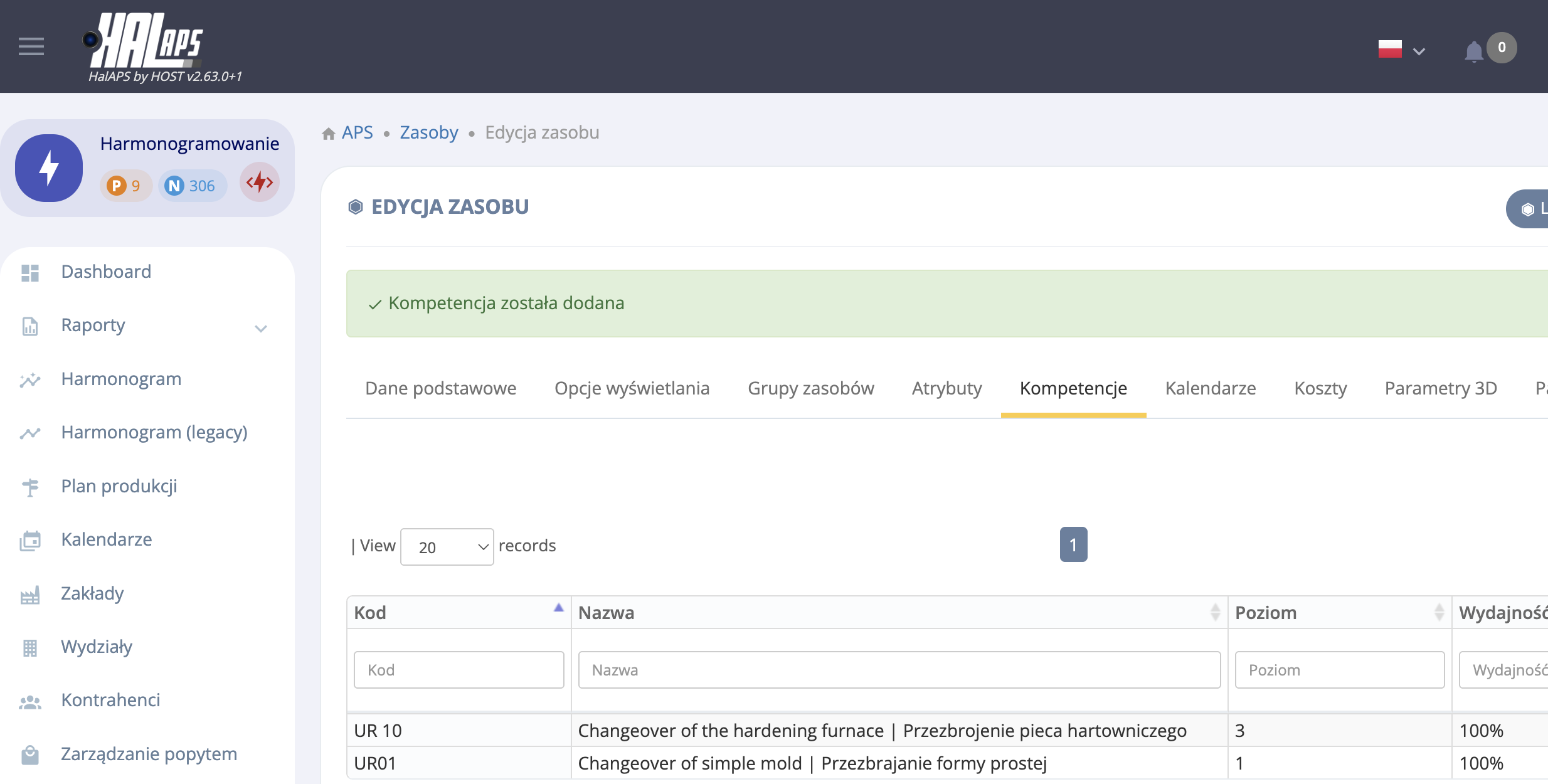Click the Zasoby breadcrumb link

coord(429,133)
